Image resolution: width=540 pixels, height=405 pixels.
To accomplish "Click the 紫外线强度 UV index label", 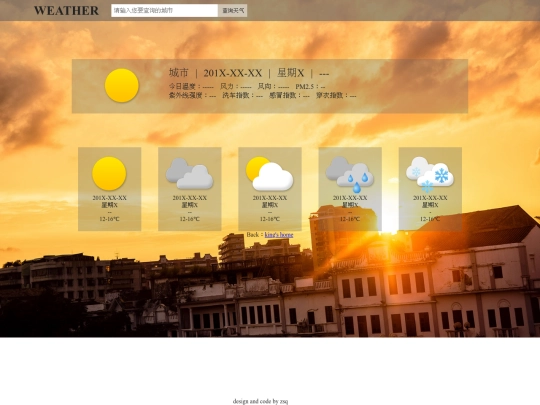I will pos(193,95).
